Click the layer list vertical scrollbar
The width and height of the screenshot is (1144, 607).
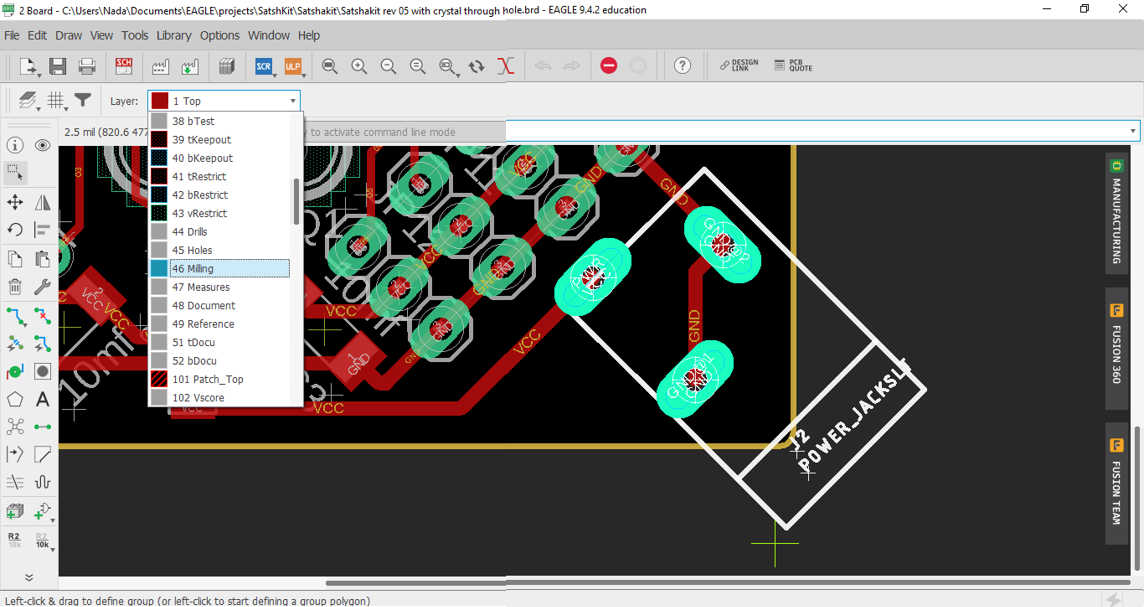pyautogui.click(x=296, y=201)
